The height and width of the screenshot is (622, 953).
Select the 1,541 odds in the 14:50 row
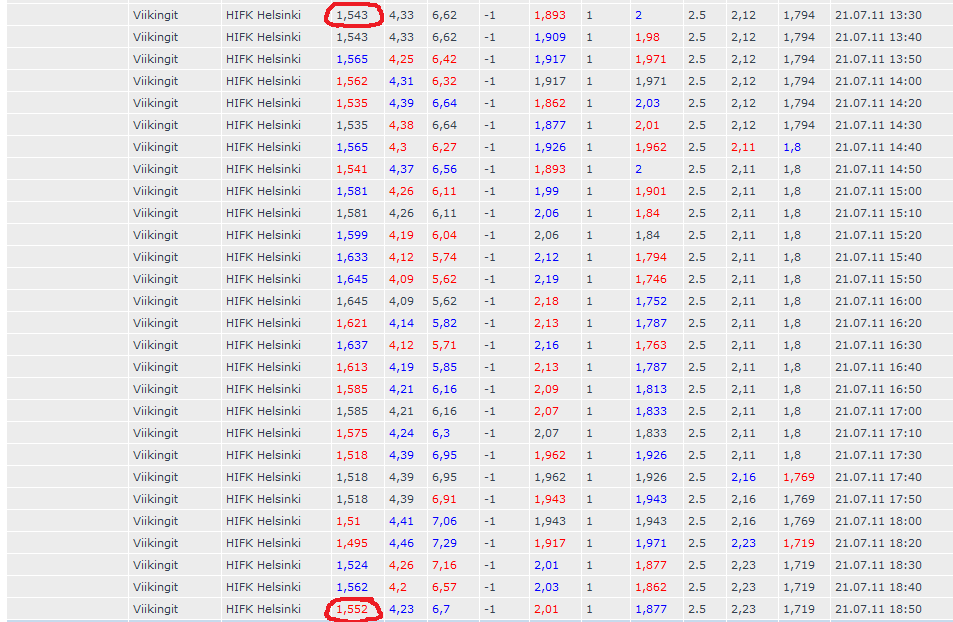[x=352, y=169]
